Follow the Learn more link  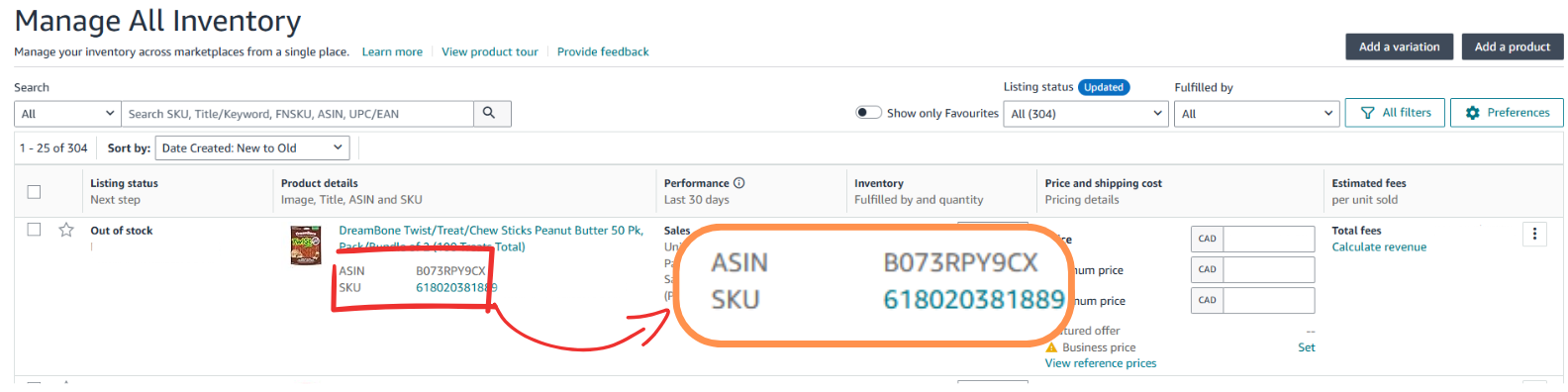pos(392,51)
